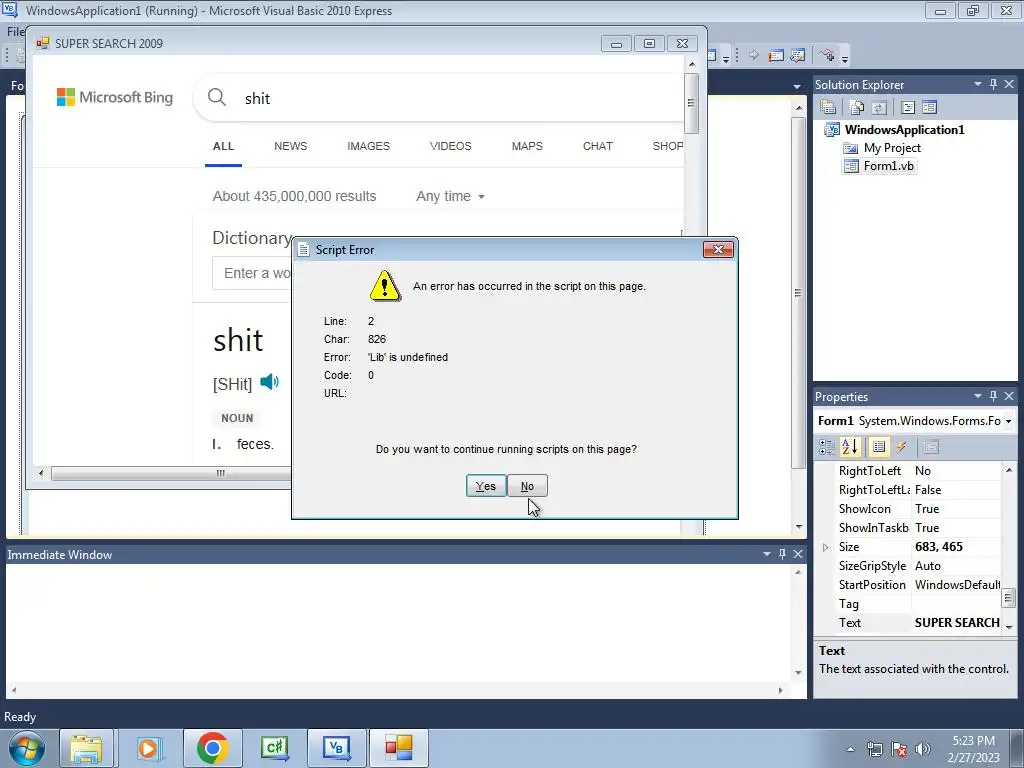Click the Text property value SUPER SEARCH

[957, 623]
